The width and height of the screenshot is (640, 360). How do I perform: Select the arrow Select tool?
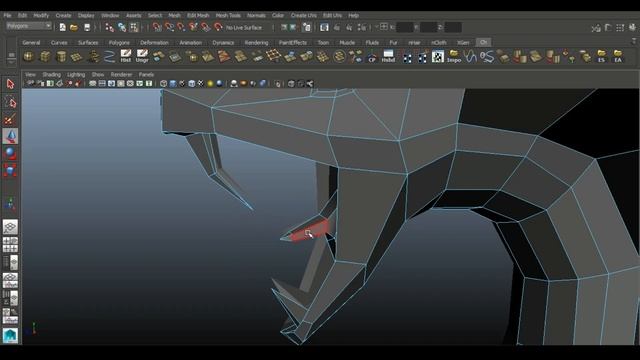click(x=10, y=84)
